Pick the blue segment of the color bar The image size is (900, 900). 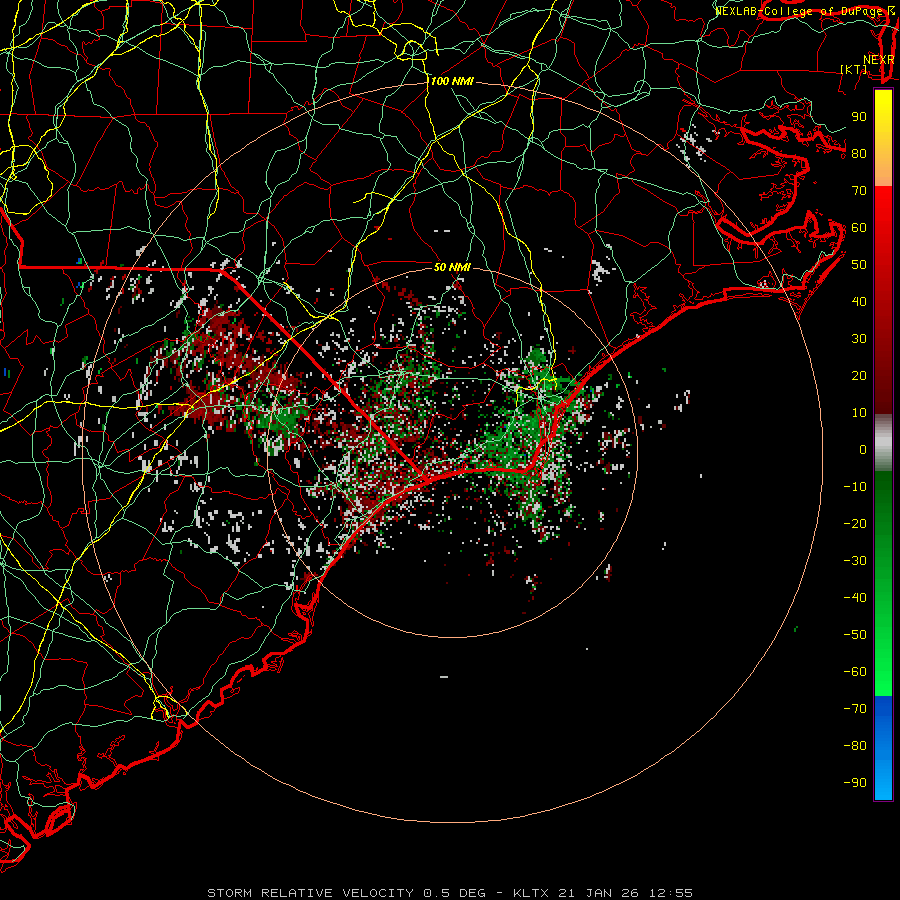coord(883,748)
